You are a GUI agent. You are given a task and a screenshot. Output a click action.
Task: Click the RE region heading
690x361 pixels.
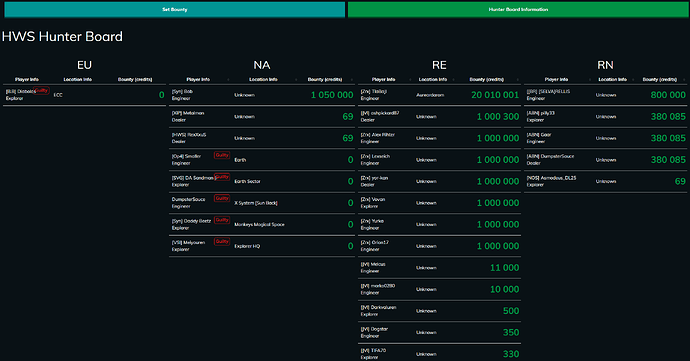[439, 65]
